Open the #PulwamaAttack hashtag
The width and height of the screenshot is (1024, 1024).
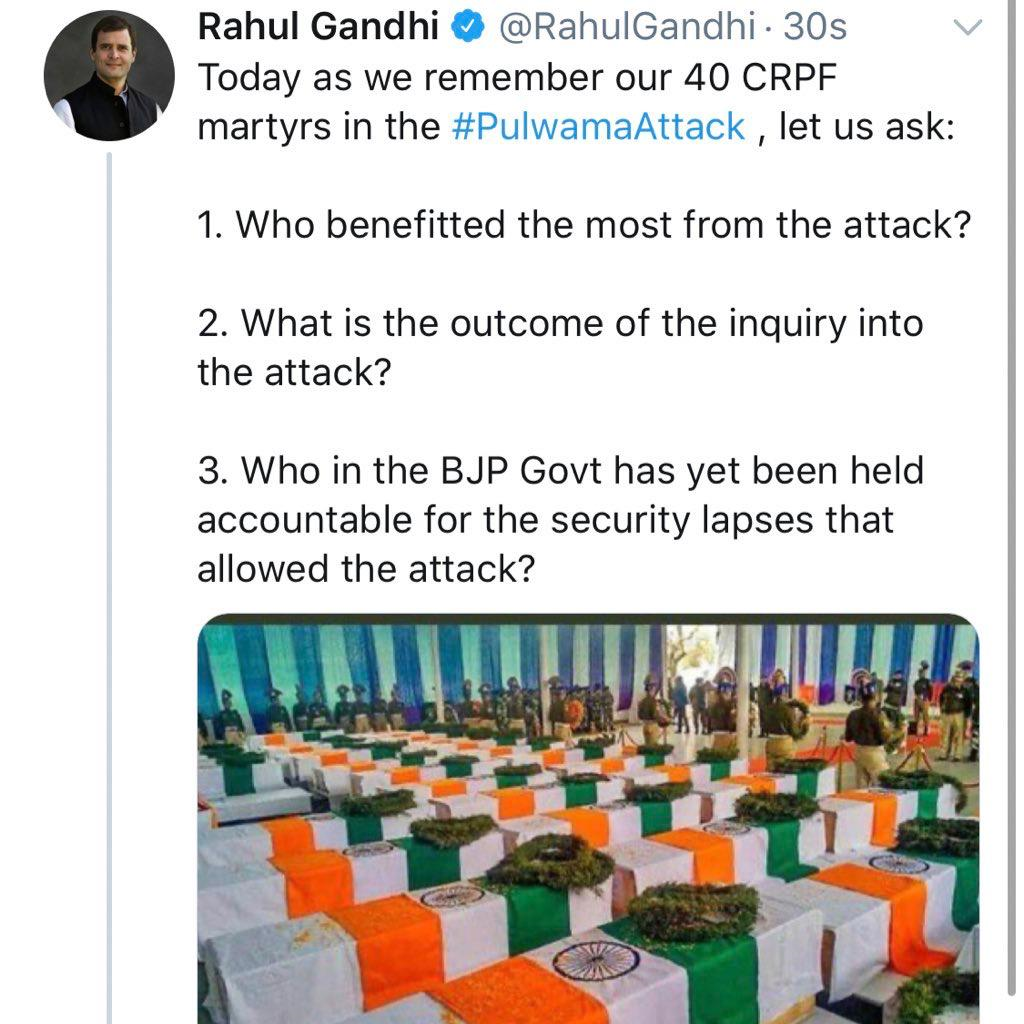[599, 127]
